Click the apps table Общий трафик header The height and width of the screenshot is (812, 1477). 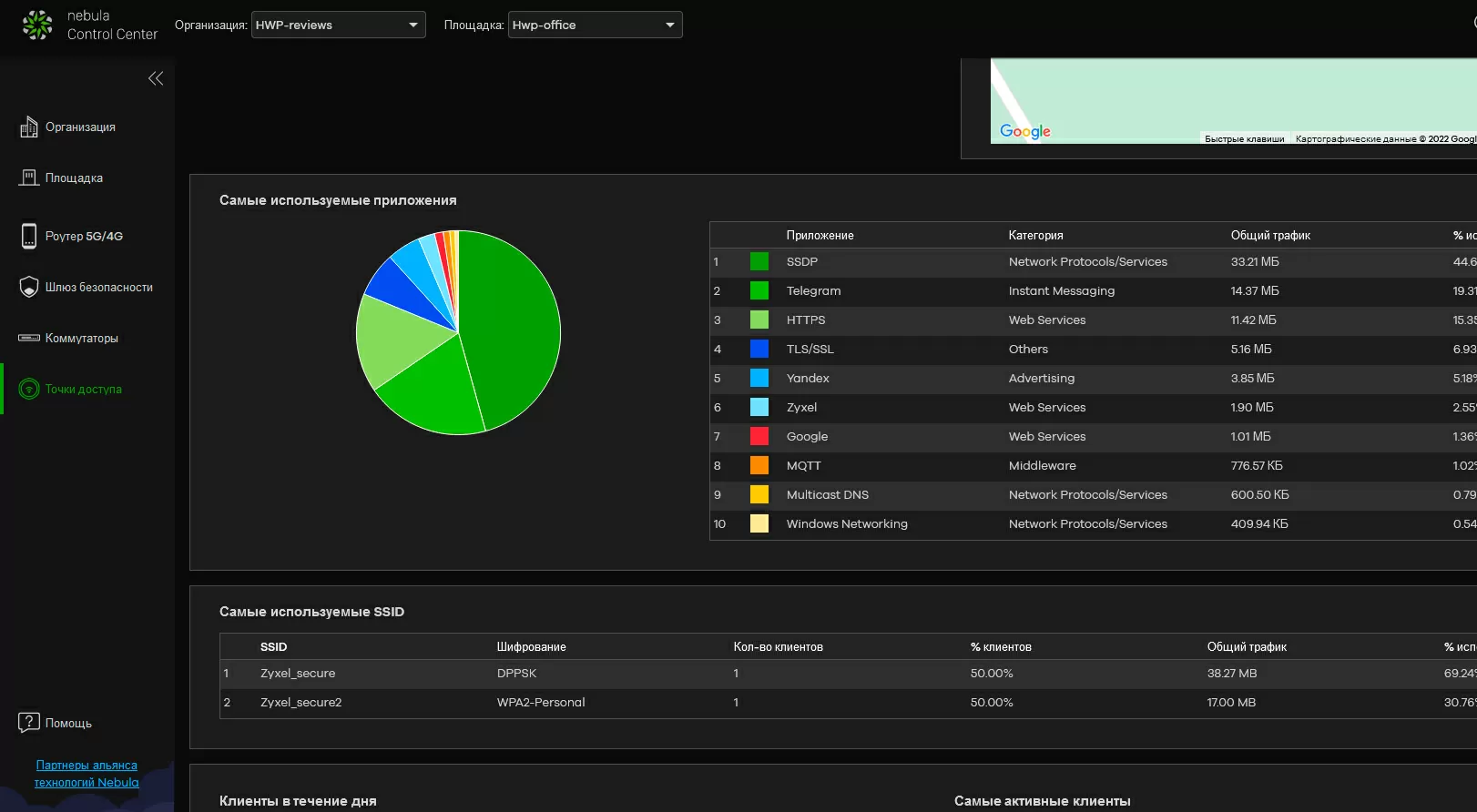[x=1270, y=235]
